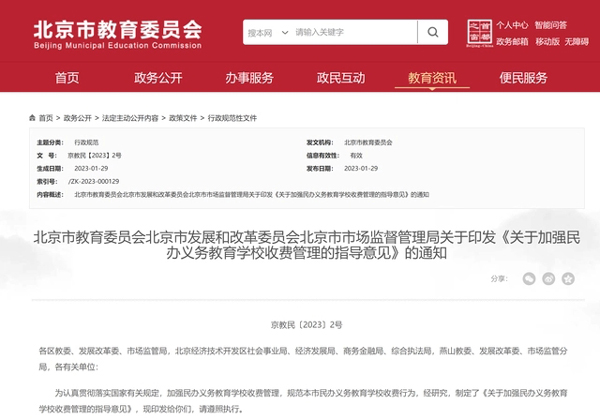This screenshot has width=600, height=419.
Task: Click the home icon in breadcrumb
Action: point(32,118)
